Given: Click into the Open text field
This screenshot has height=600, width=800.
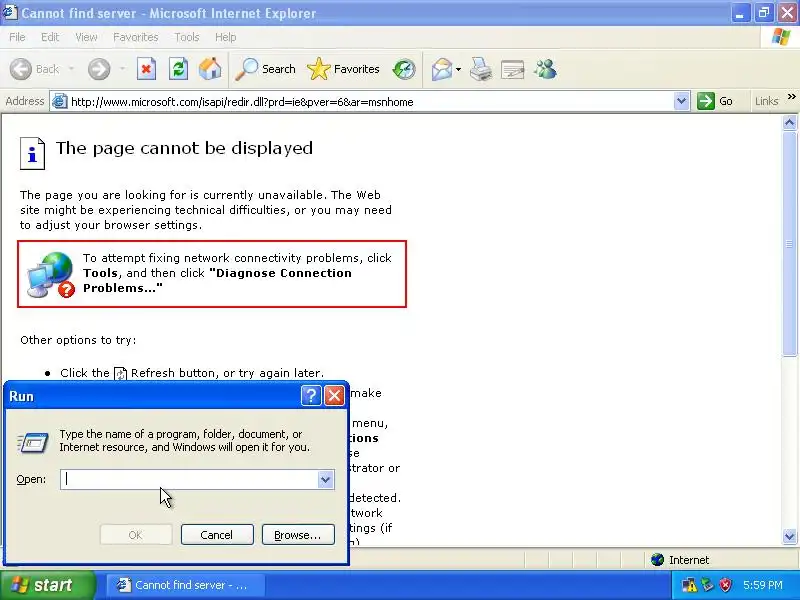Looking at the screenshot, I should (189, 479).
